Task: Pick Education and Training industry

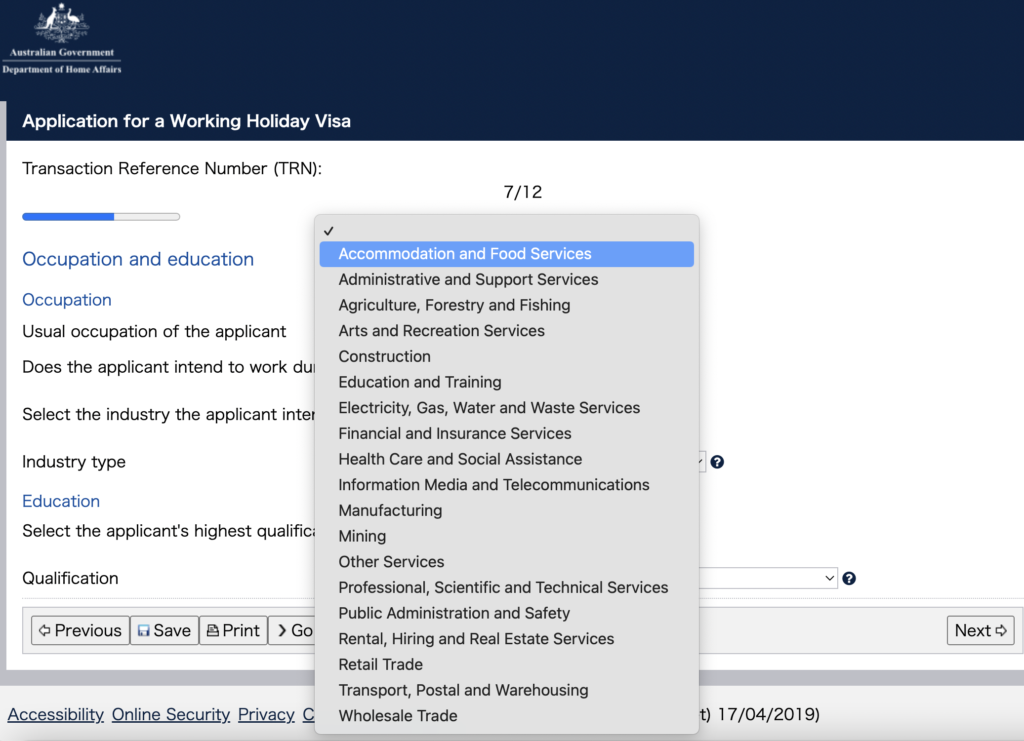Action: coord(419,382)
